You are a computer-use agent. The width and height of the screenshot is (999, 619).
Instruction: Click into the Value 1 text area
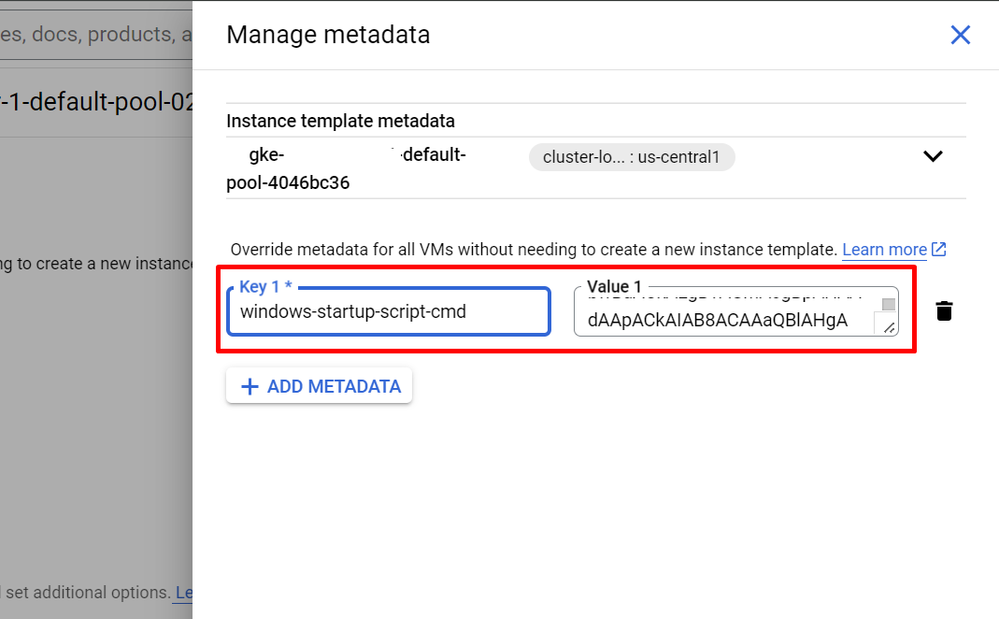click(720, 320)
